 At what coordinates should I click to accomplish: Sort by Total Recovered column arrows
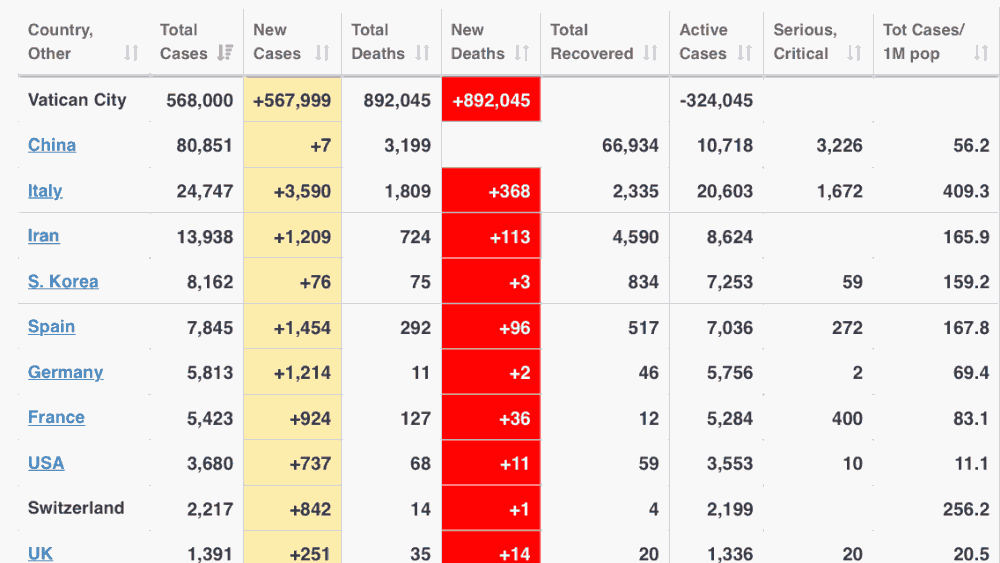pos(650,53)
